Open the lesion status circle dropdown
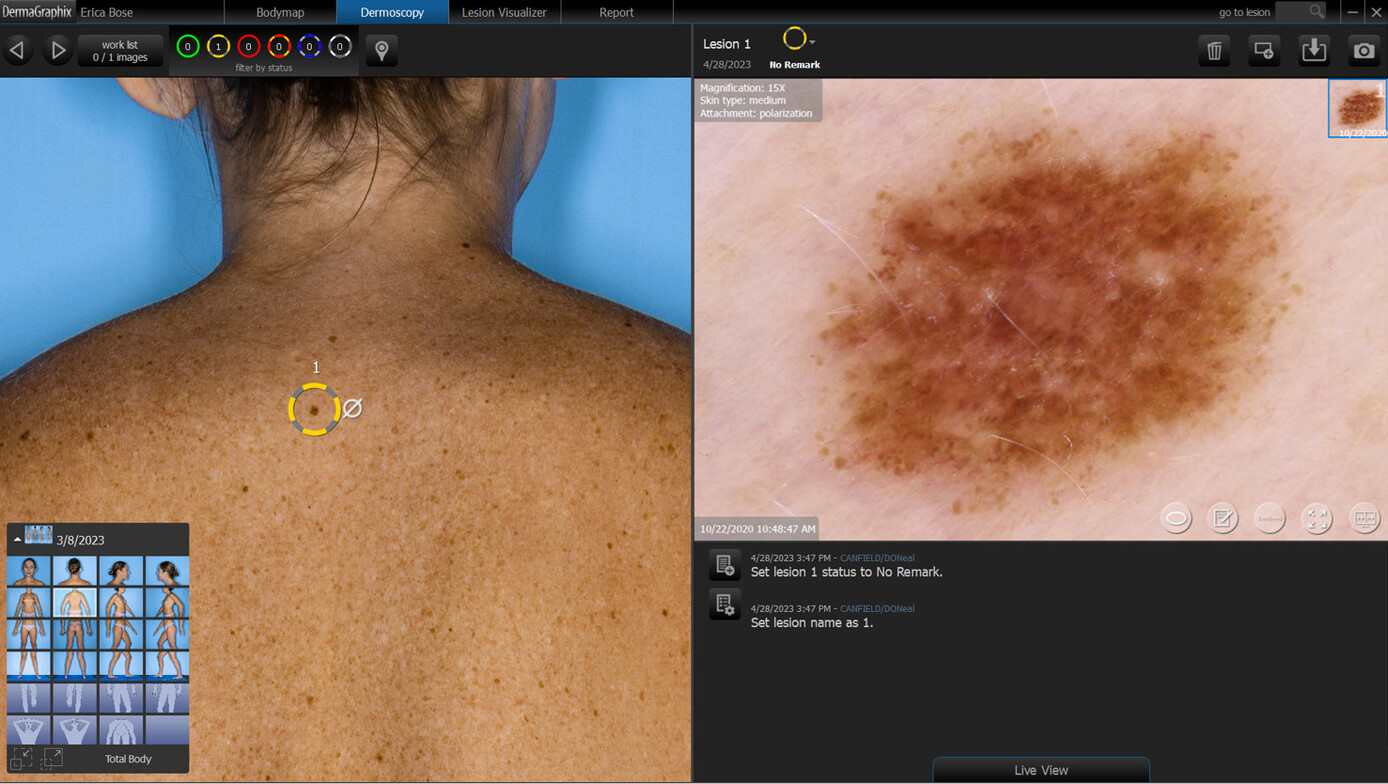The width and height of the screenshot is (1388, 784). (798, 40)
